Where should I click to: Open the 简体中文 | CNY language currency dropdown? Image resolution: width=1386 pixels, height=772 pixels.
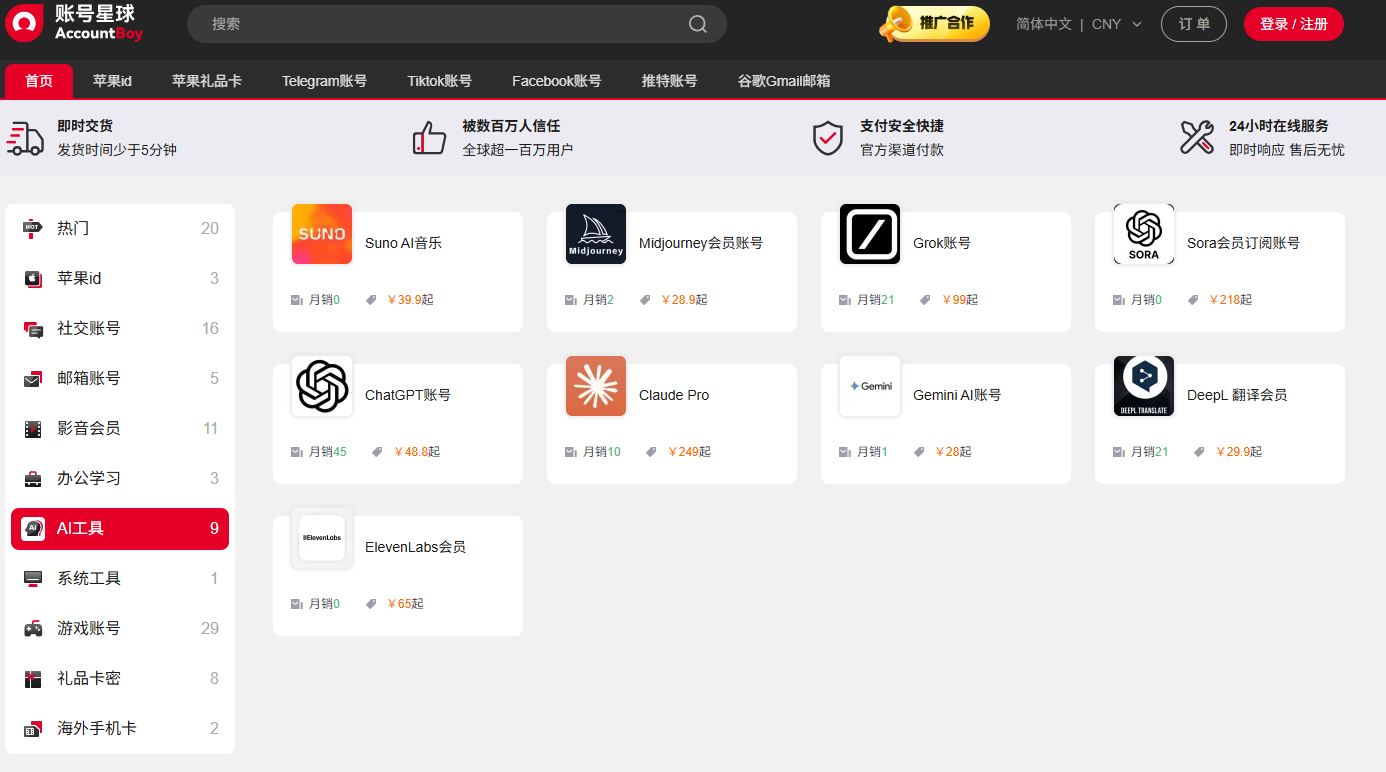coord(1079,24)
